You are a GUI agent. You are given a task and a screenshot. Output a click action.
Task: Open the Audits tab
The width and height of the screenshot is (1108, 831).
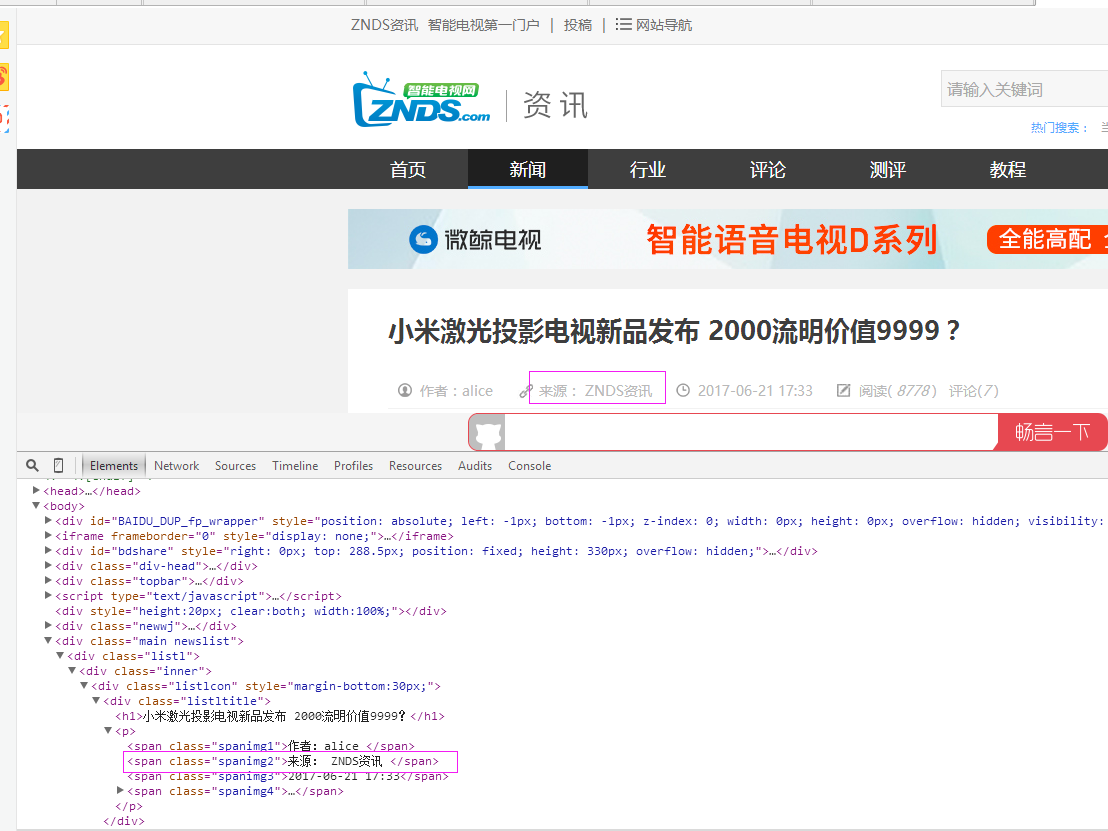(x=475, y=466)
